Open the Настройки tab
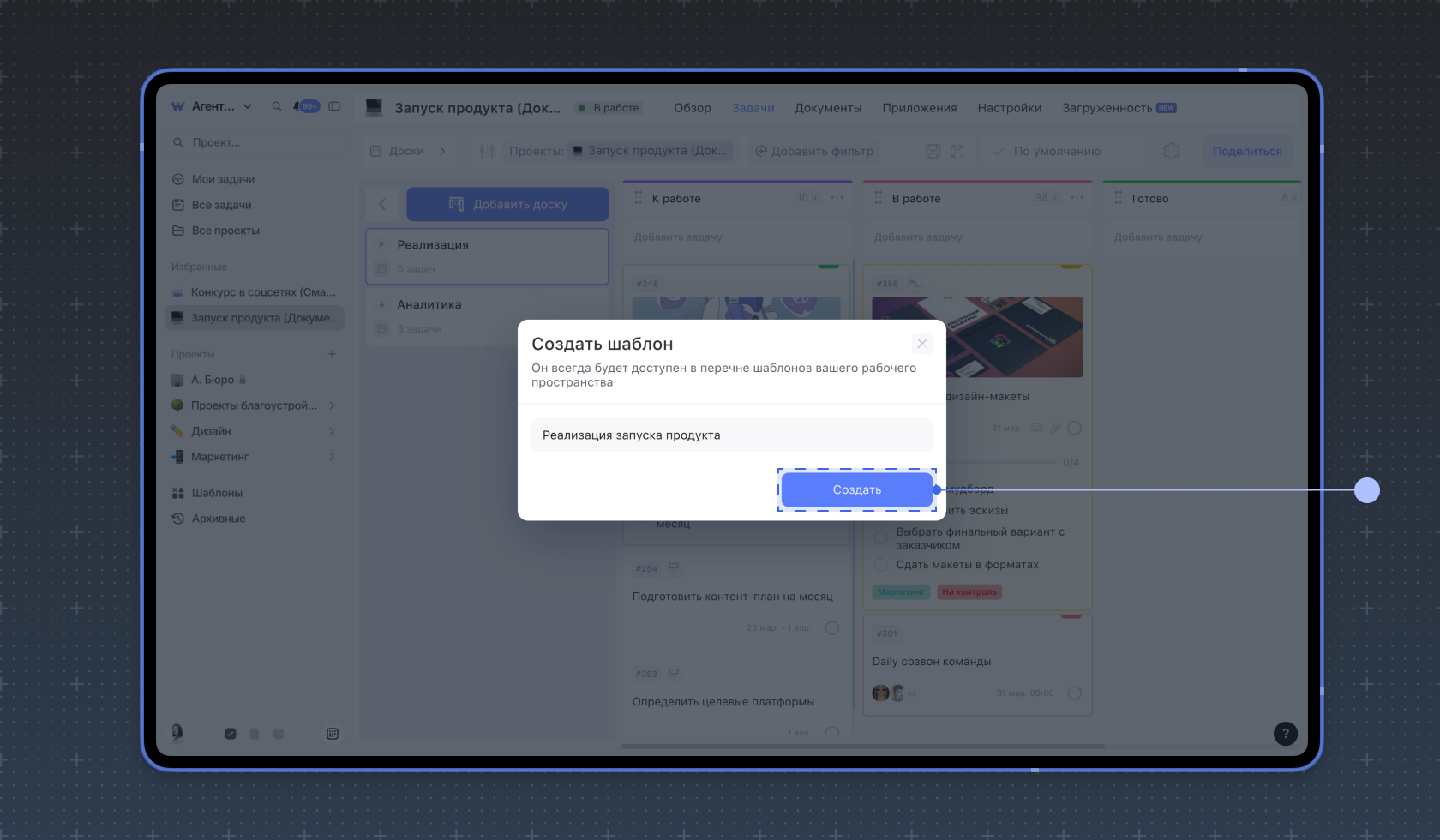The width and height of the screenshot is (1440, 840). (x=1009, y=108)
